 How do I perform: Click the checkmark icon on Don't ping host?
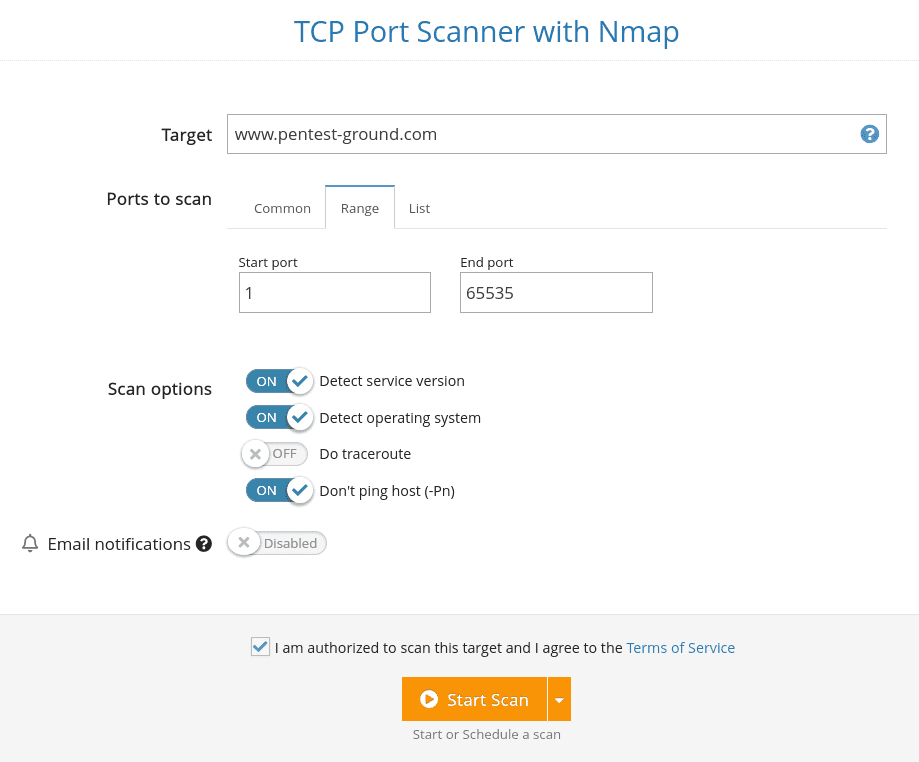point(300,490)
